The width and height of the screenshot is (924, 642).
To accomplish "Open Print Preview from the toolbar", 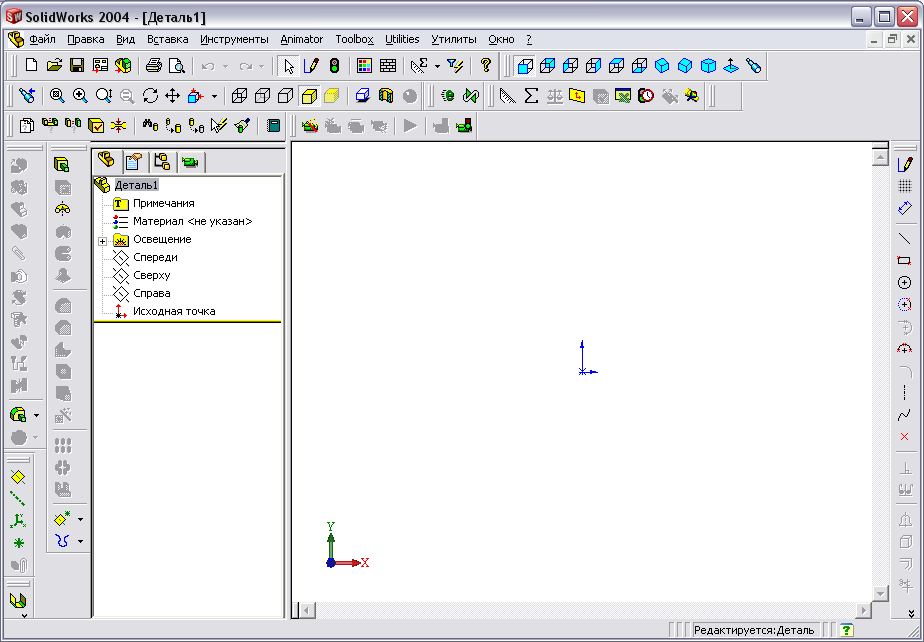I will click(177, 65).
